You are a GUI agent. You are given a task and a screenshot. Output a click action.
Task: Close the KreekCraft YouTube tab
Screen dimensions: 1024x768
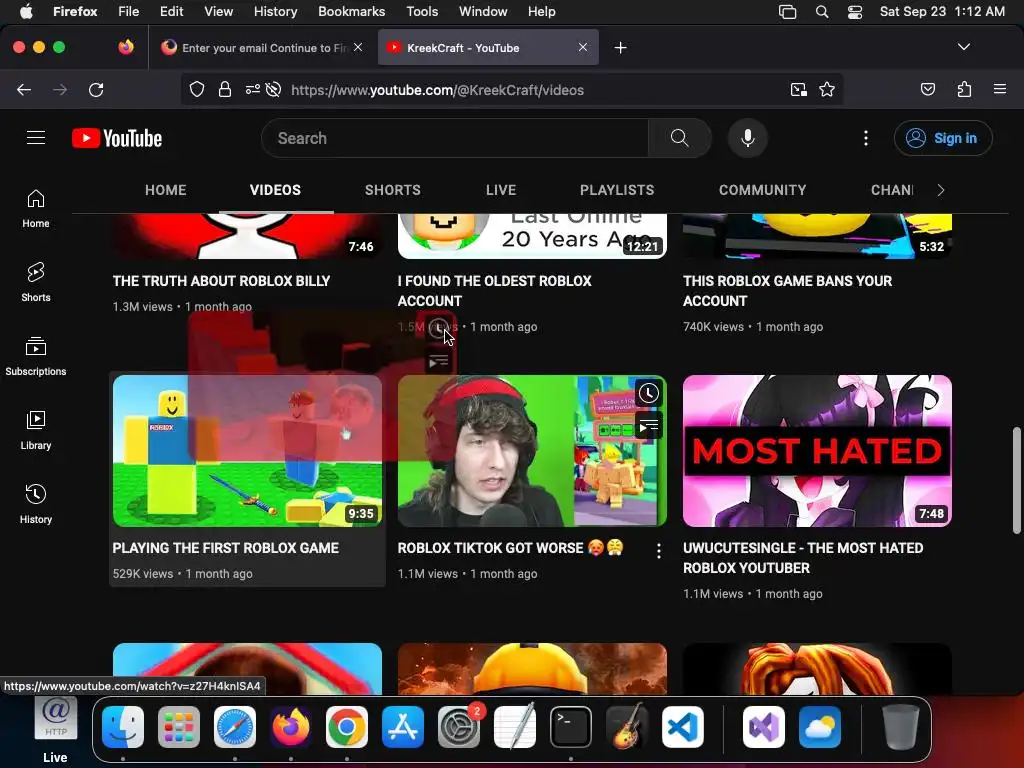coord(583,47)
